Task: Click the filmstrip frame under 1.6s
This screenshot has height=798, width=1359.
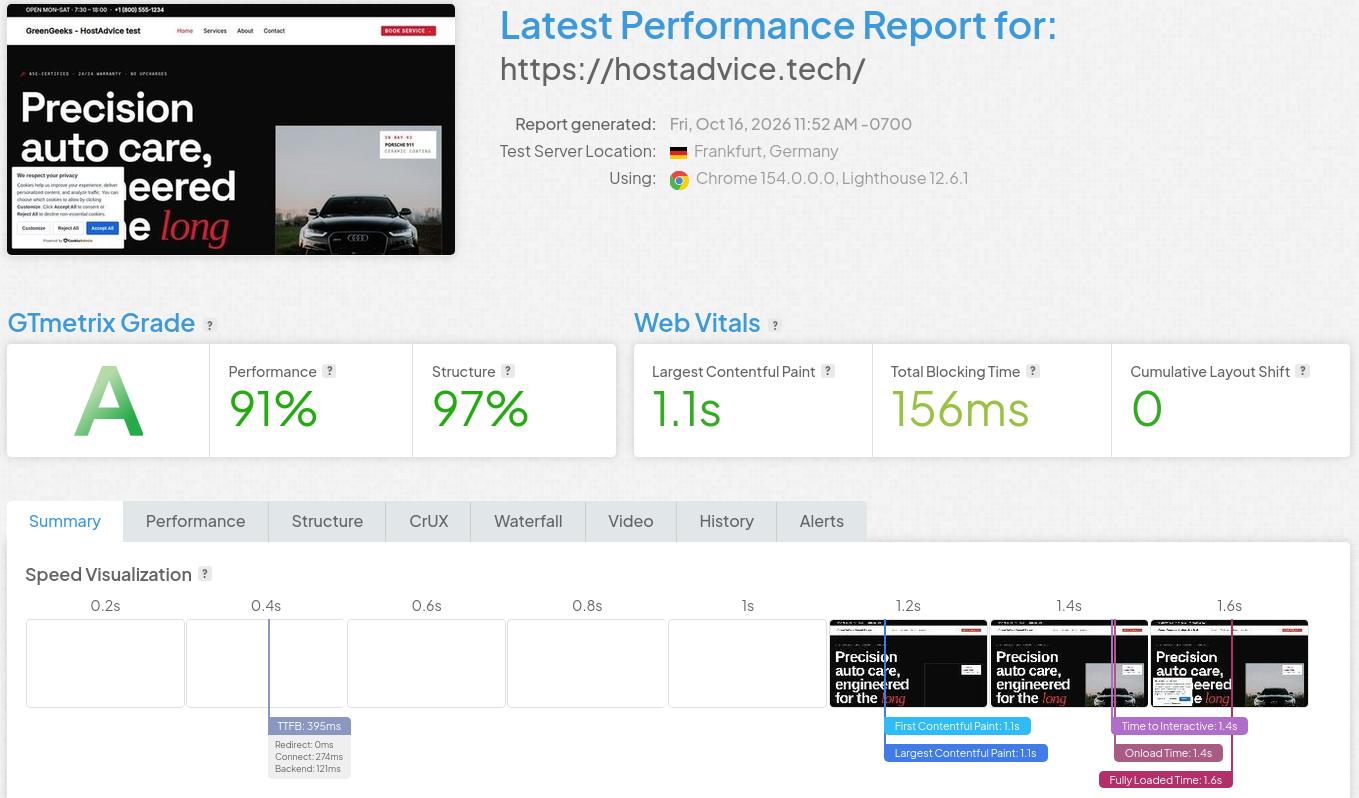Action: click(1230, 663)
